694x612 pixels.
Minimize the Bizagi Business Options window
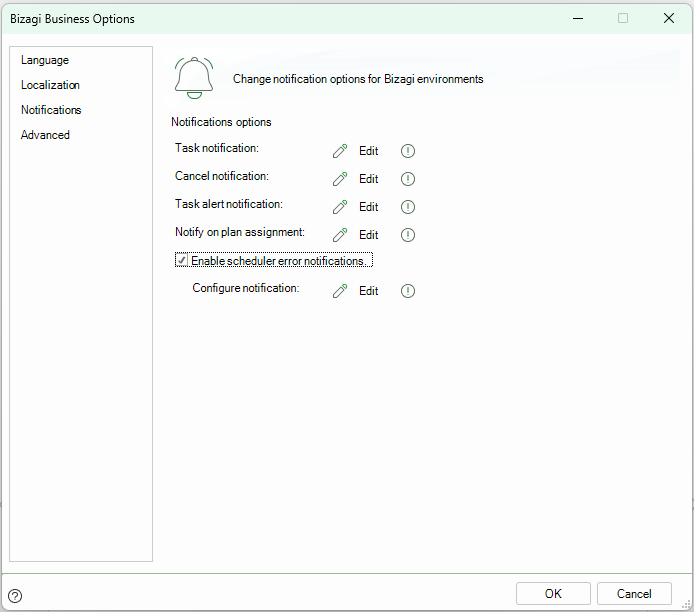578,18
